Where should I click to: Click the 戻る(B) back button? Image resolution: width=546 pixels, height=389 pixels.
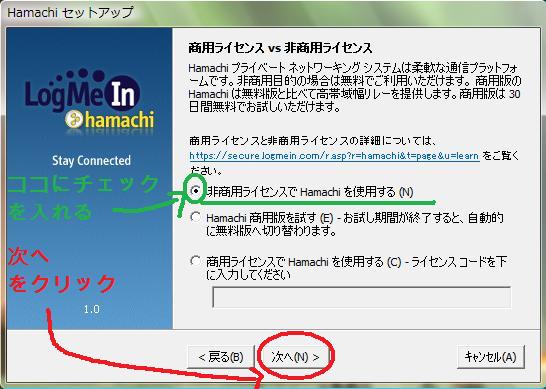pyautogui.click(x=221, y=357)
